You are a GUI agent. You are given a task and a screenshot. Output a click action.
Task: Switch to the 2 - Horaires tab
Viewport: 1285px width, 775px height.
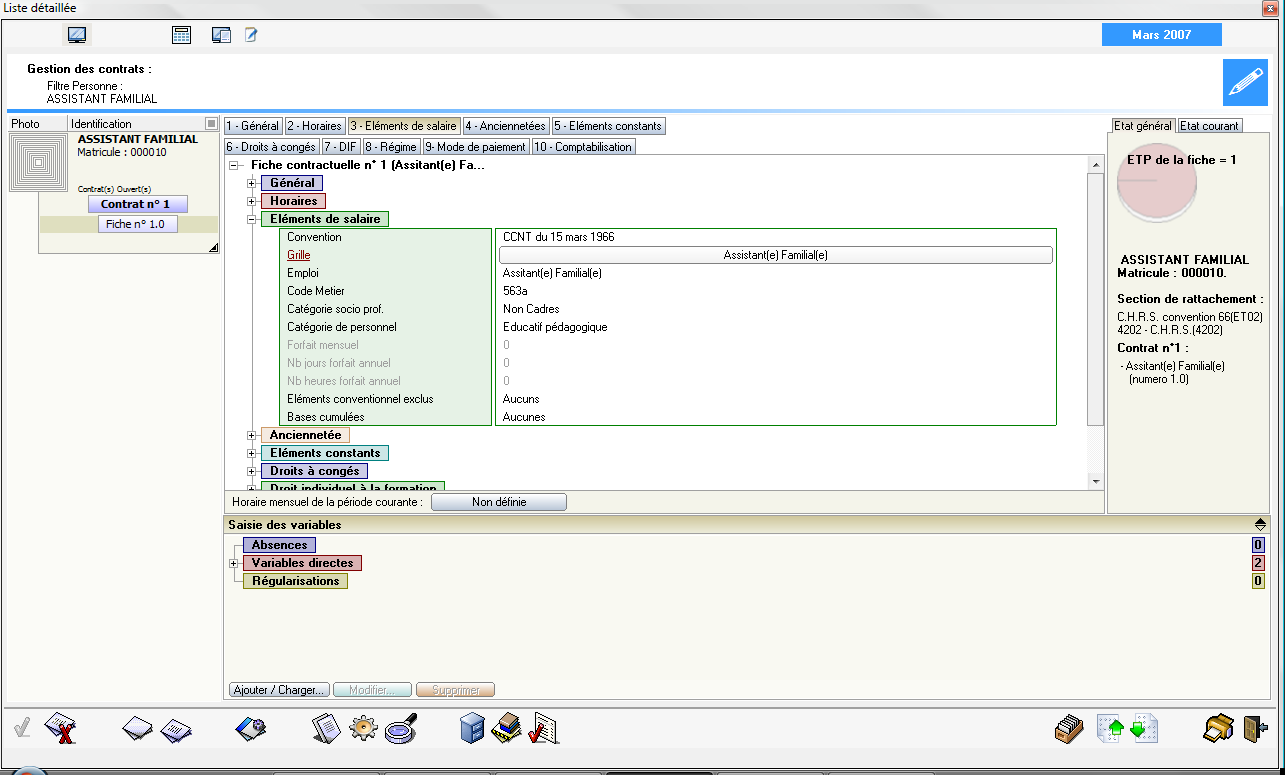[x=315, y=126]
